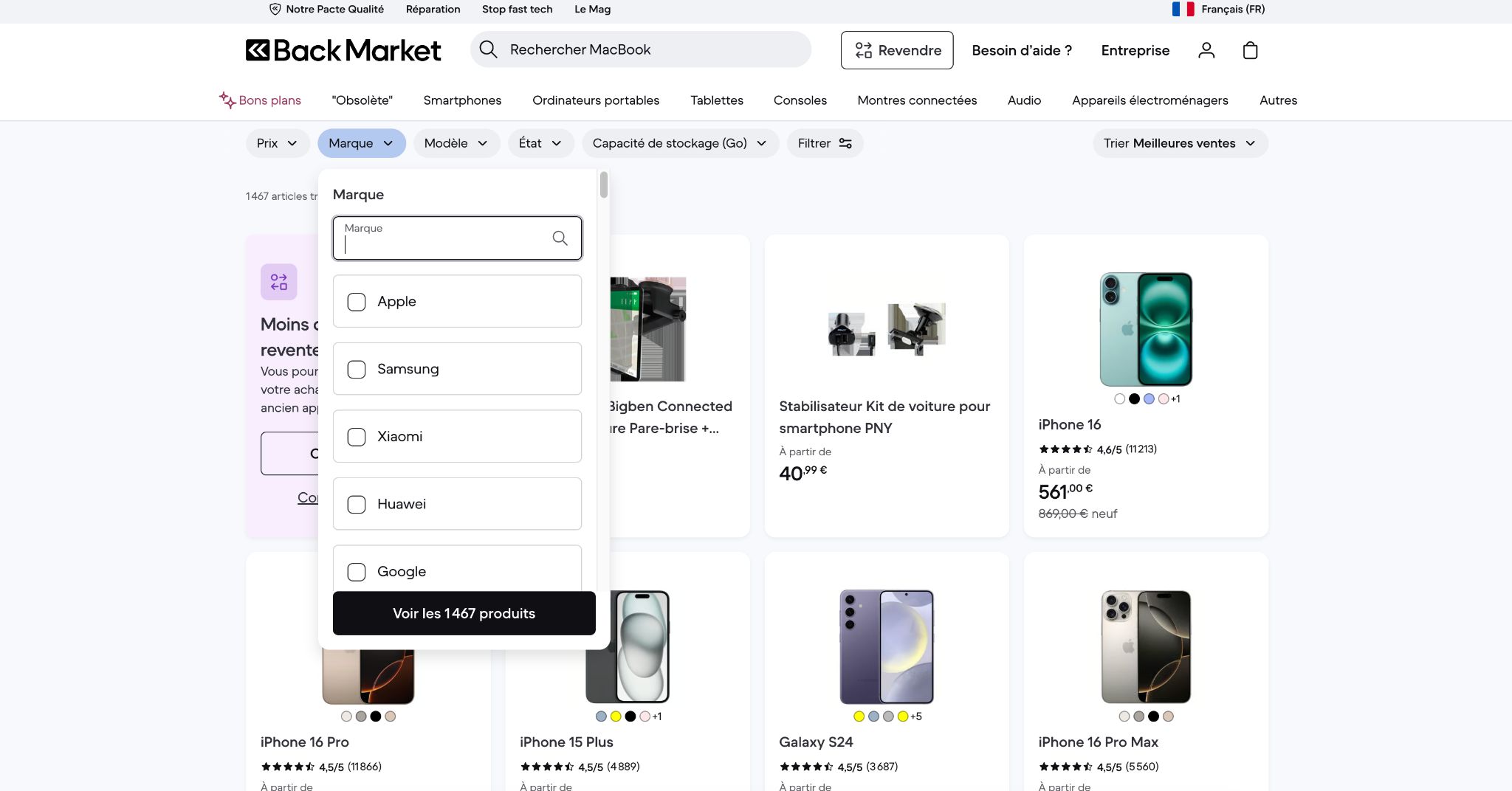The width and height of the screenshot is (1512, 791).
Task: Click the French flag icon
Action: pos(1183,9)
